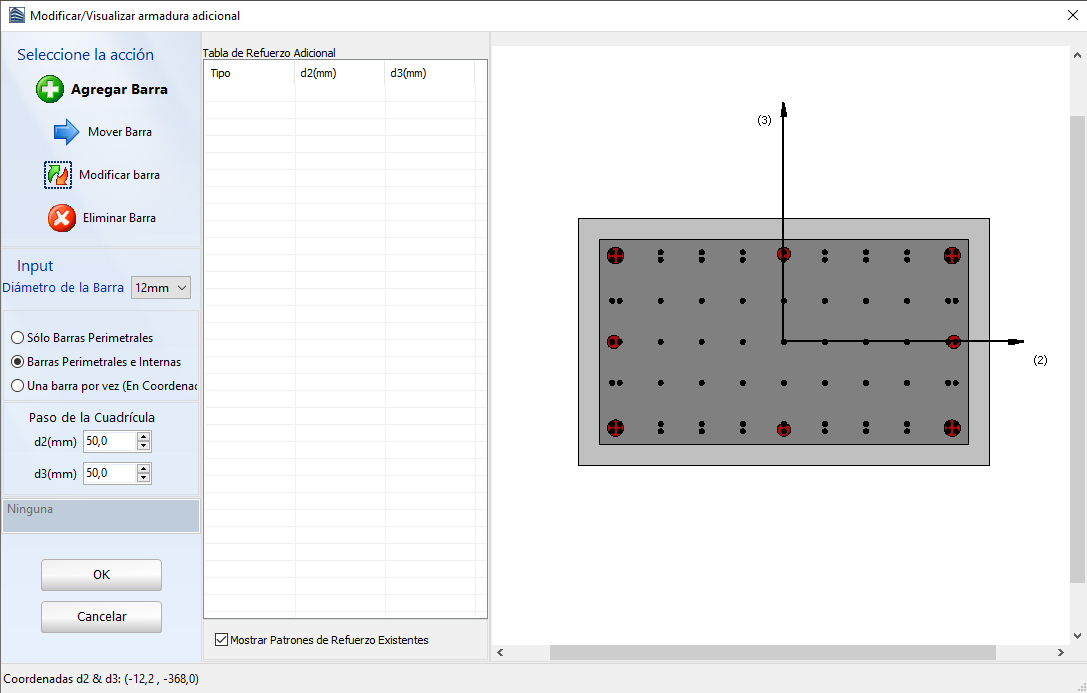Click the bottom-right red corner rebar
Screen dimensions: 1087x693
point(952,428)
